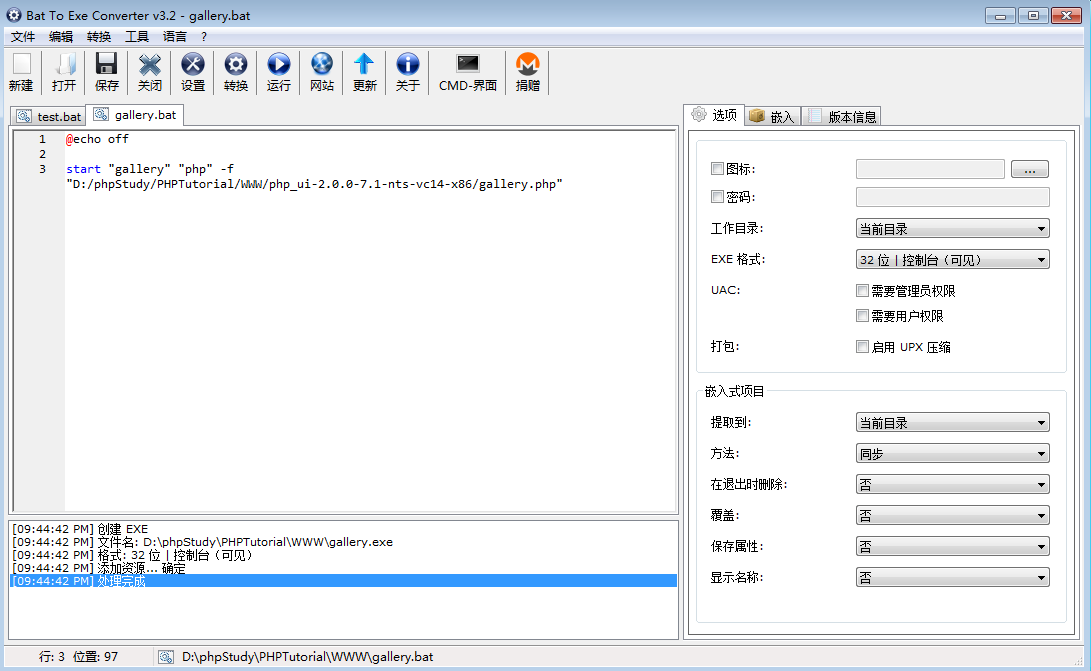This screenshot has width=1091, height=671.
Task: Click the app icon in title bar
Action: 14,15
